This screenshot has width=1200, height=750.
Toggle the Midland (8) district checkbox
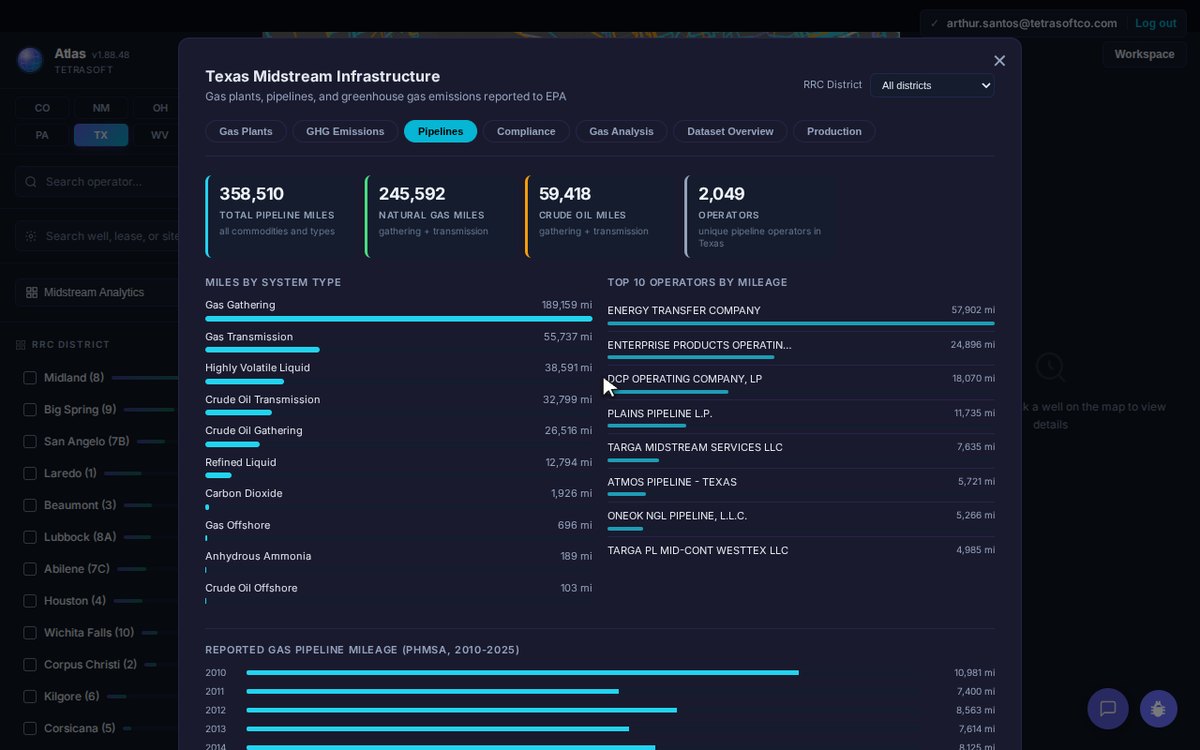pyautogui.click(x=30, y=378)
